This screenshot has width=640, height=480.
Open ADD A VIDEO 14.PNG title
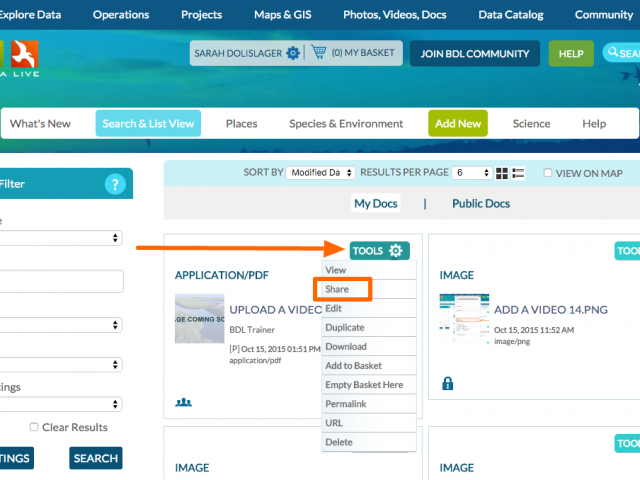551,310
